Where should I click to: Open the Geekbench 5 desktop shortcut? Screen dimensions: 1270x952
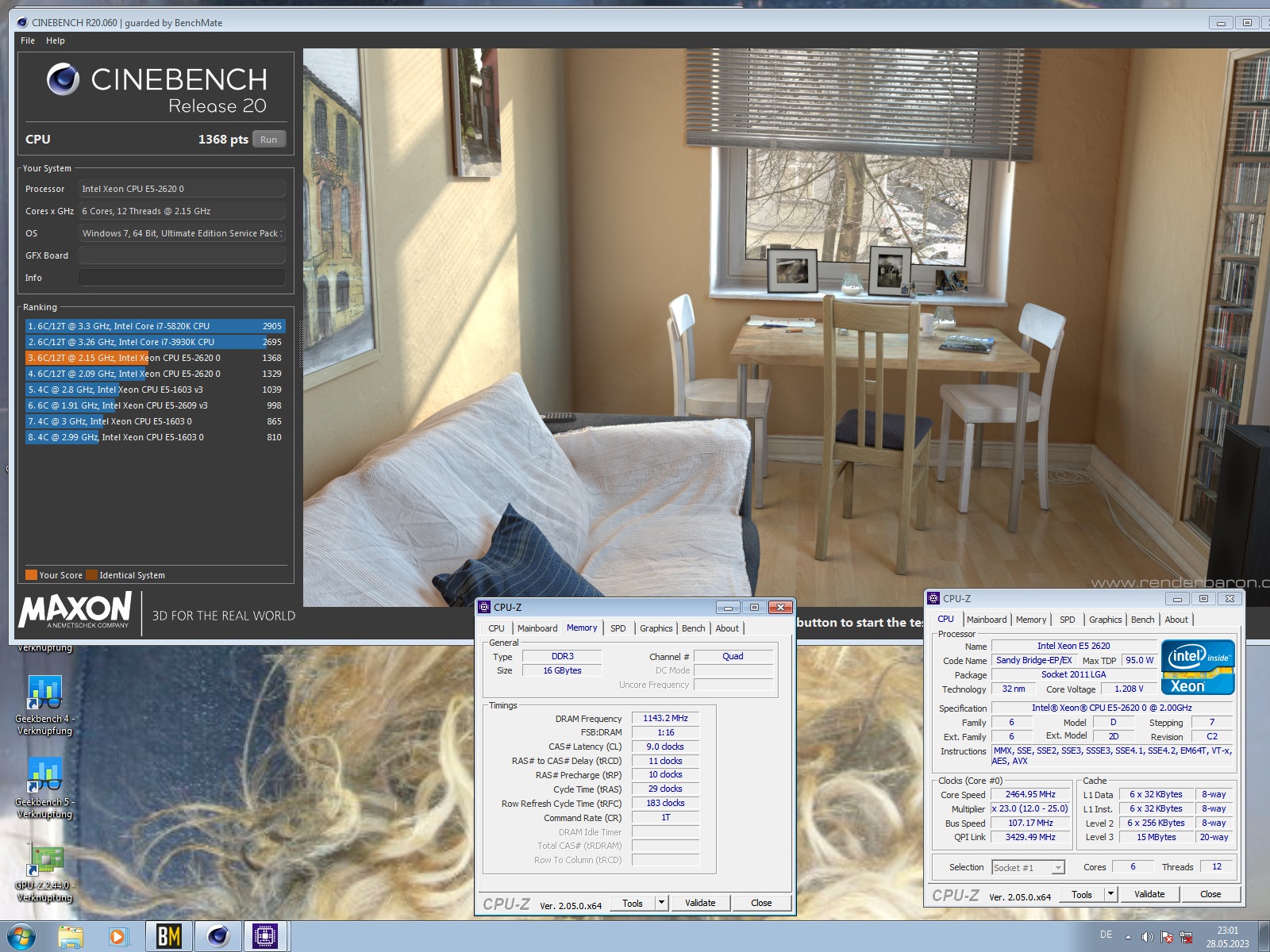tap(45, 789)
